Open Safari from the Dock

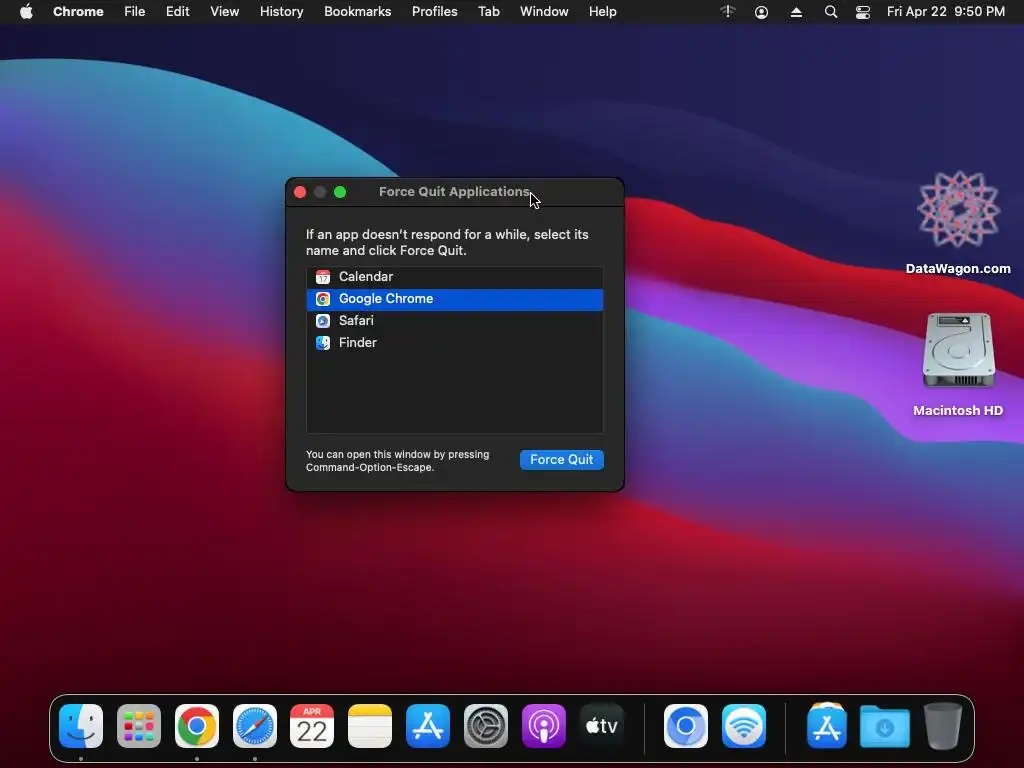point(255,726)
